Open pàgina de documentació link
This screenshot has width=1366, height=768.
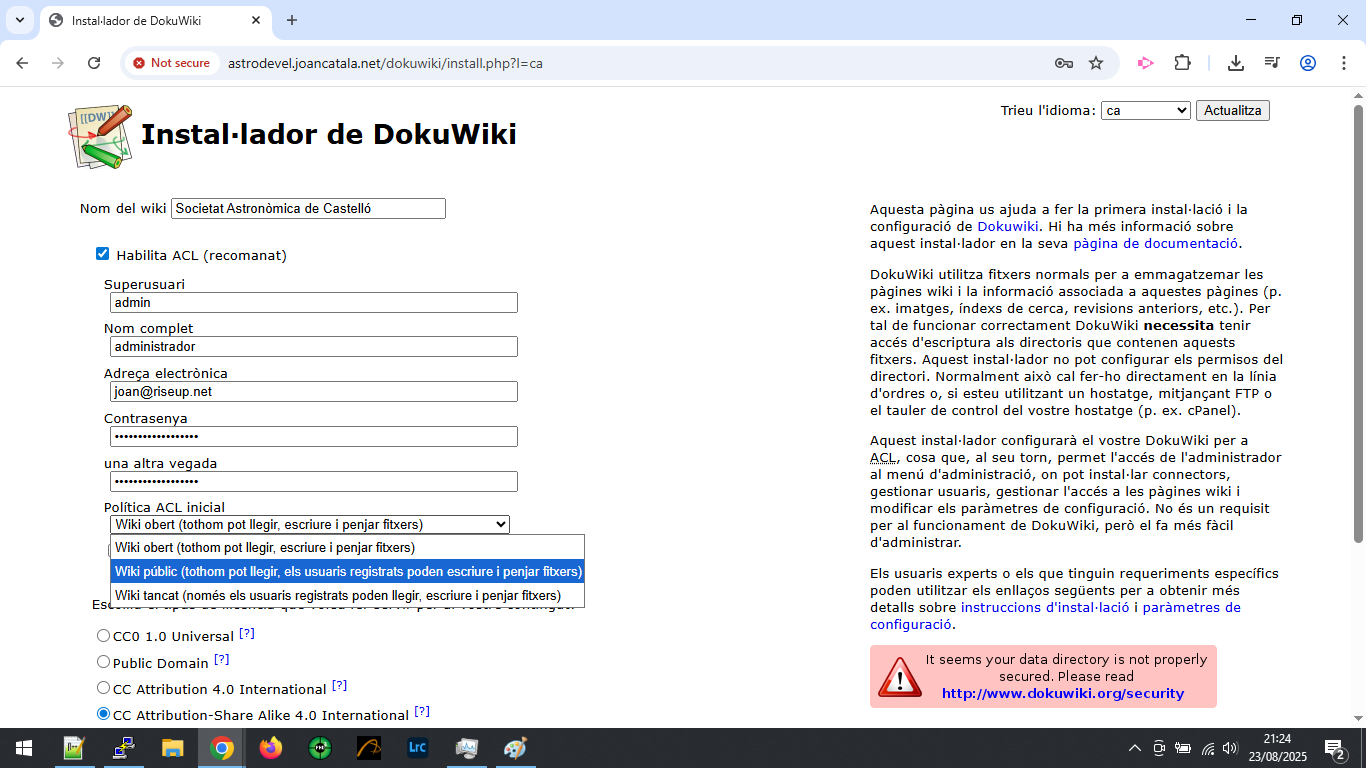click(x=1155, y=243)
